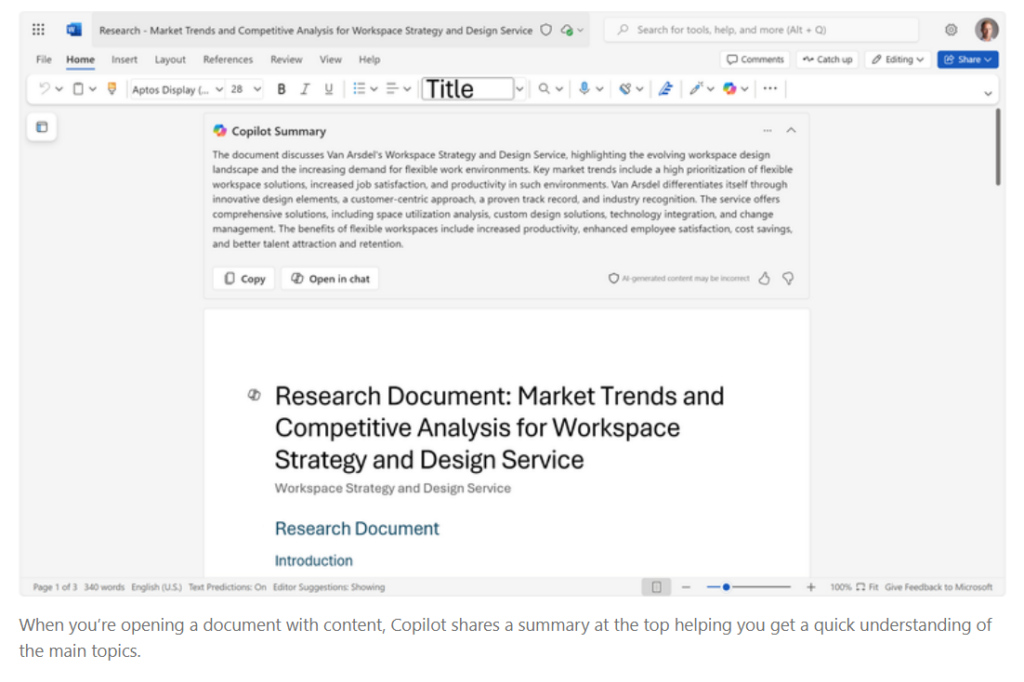The image size is (1024, 682).
Task: Collapse the Copilot Summary panel
Action: pos(791,131)
